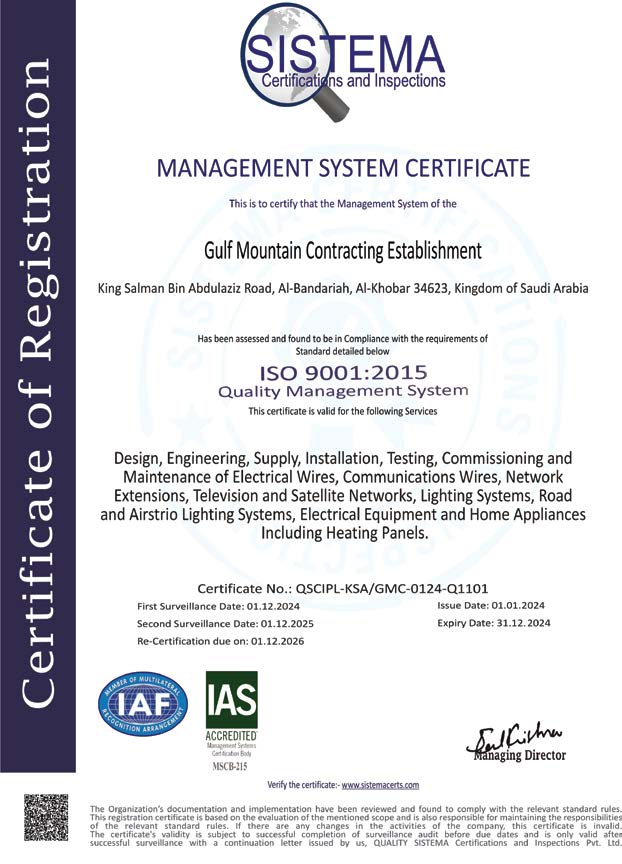Click the Managing Director signature
The height and width of the screenshot is (864, 622).
(515, 738)
